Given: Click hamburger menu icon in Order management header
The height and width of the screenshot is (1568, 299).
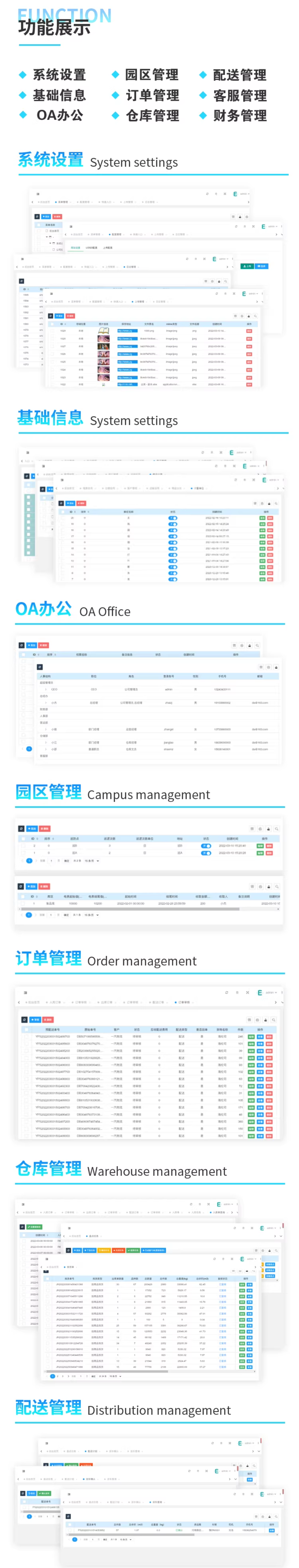Looking at the screenshot, I should [25, 992].
